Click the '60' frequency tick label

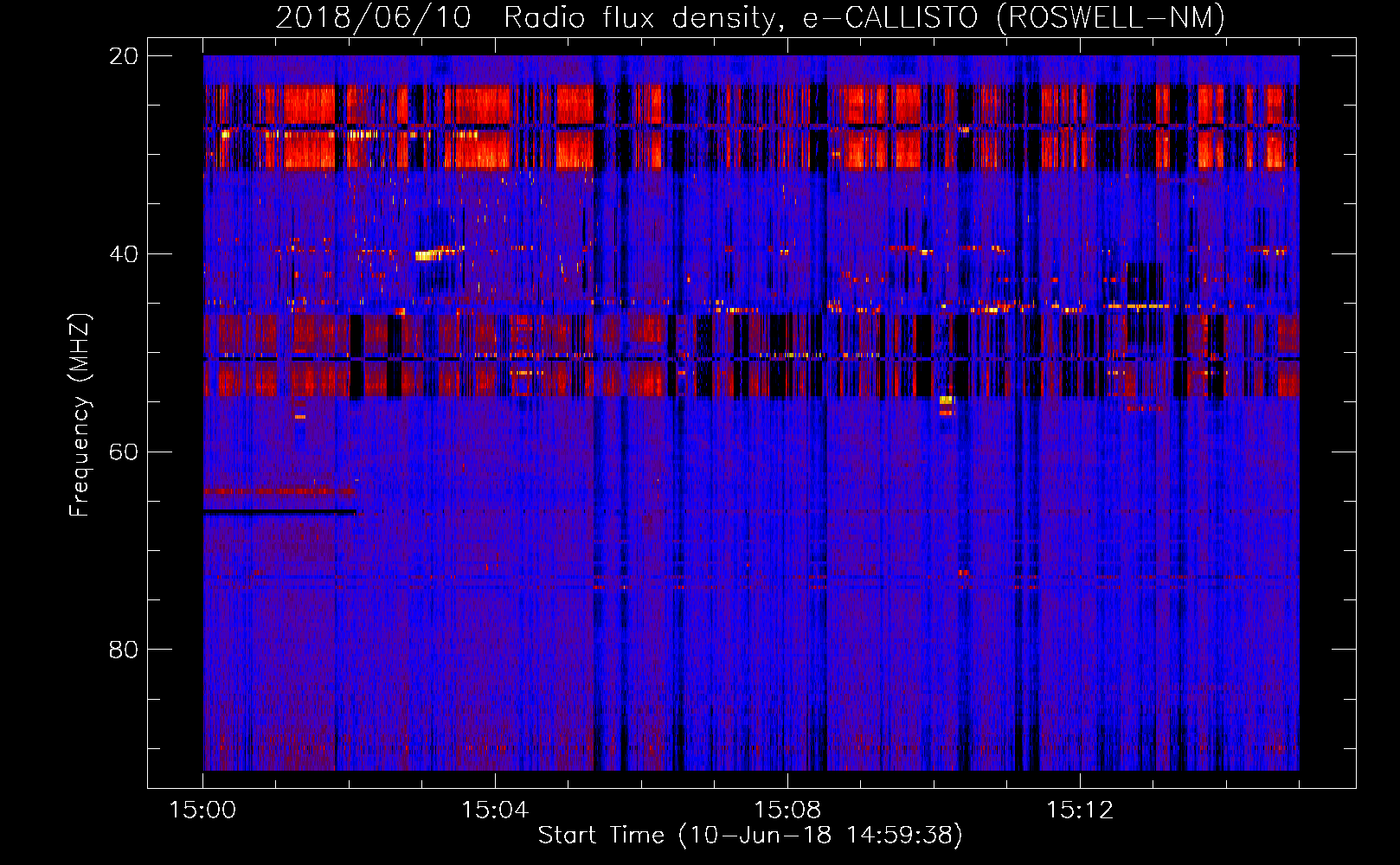point(124,452)
